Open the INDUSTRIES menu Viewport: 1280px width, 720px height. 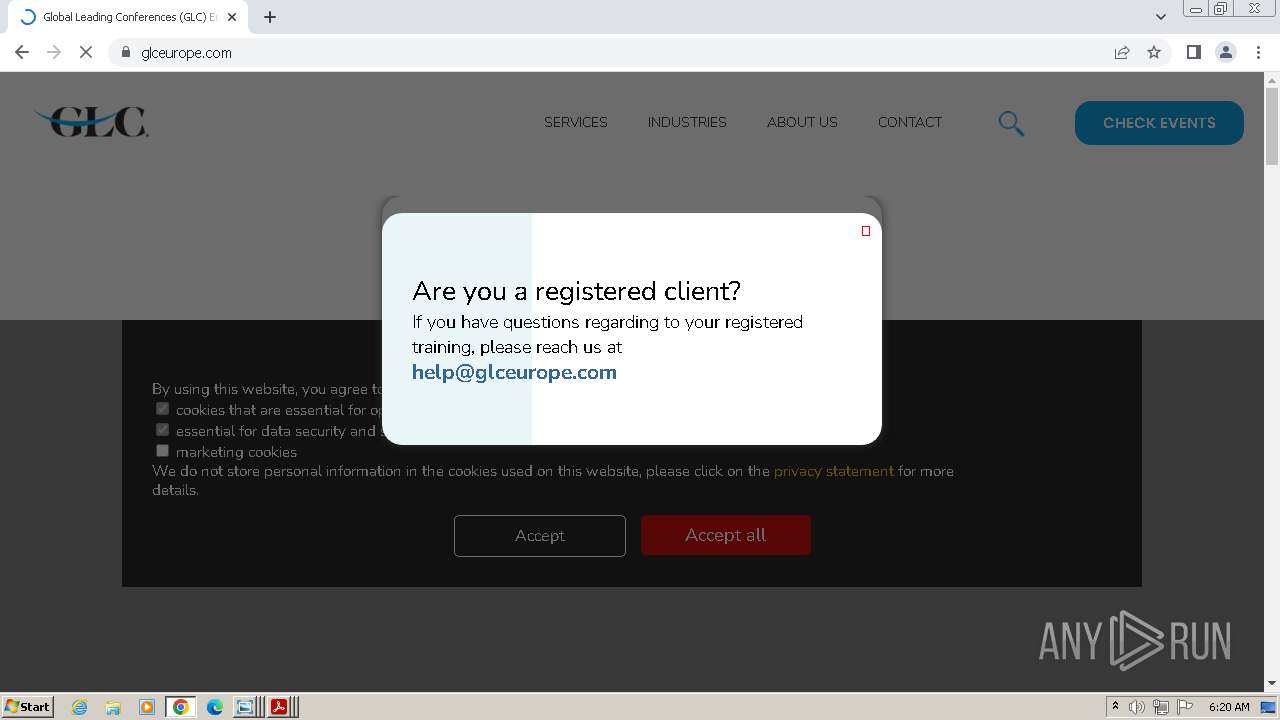tap(687, 122)
